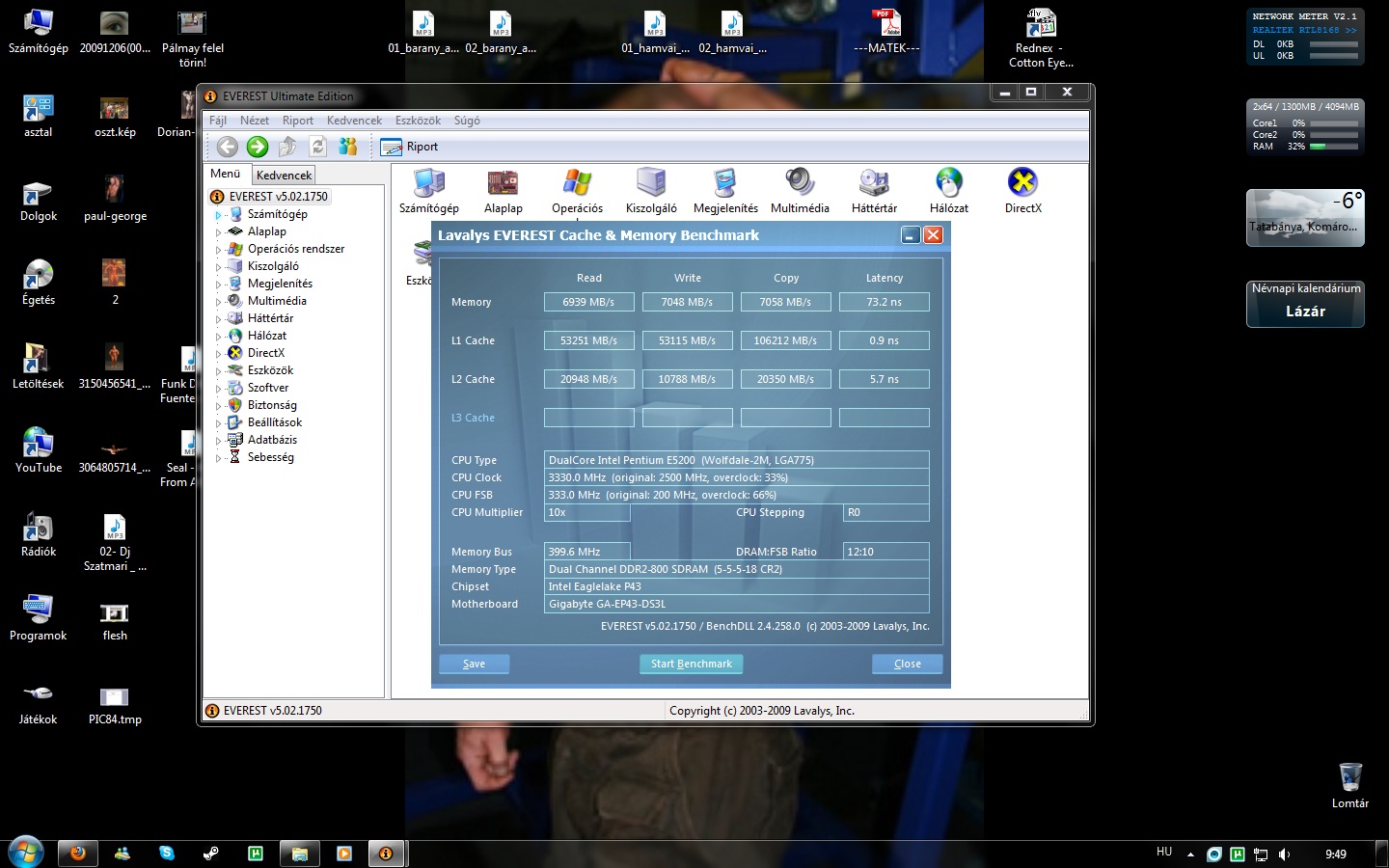
Task: Click the CPU Type value field
Action: 737,460
